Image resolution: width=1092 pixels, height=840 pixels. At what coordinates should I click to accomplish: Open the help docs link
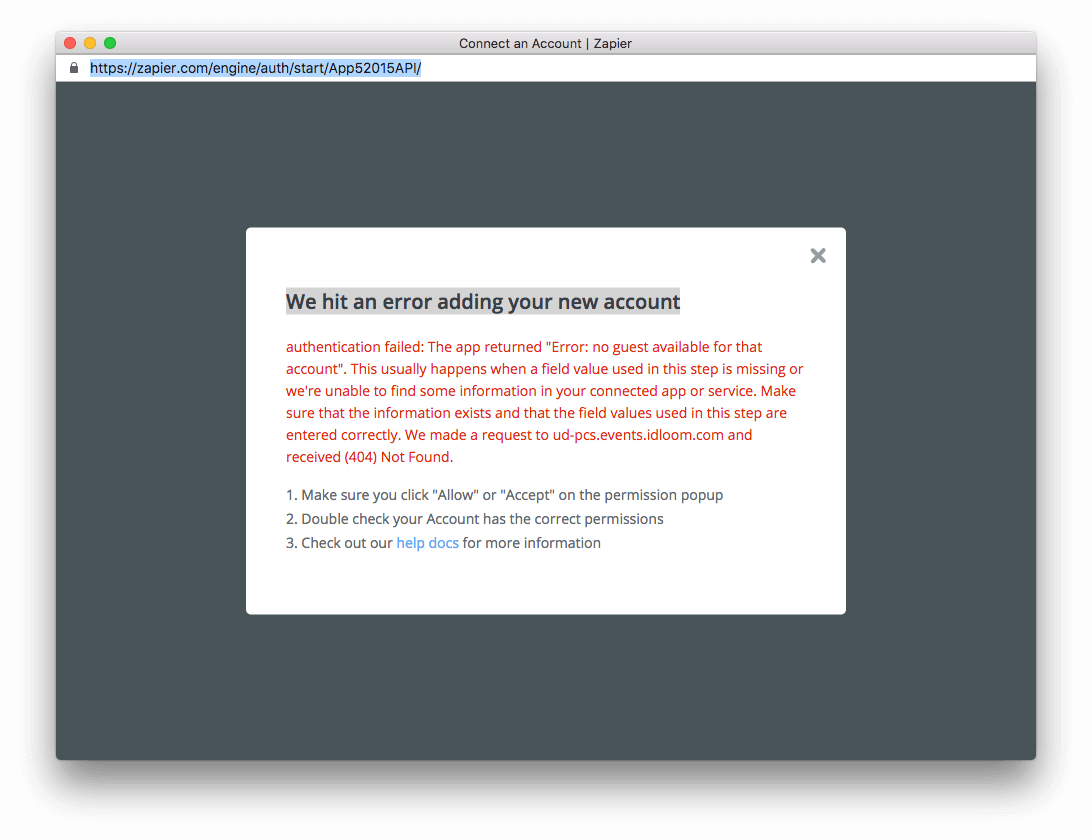pos(427,542)
